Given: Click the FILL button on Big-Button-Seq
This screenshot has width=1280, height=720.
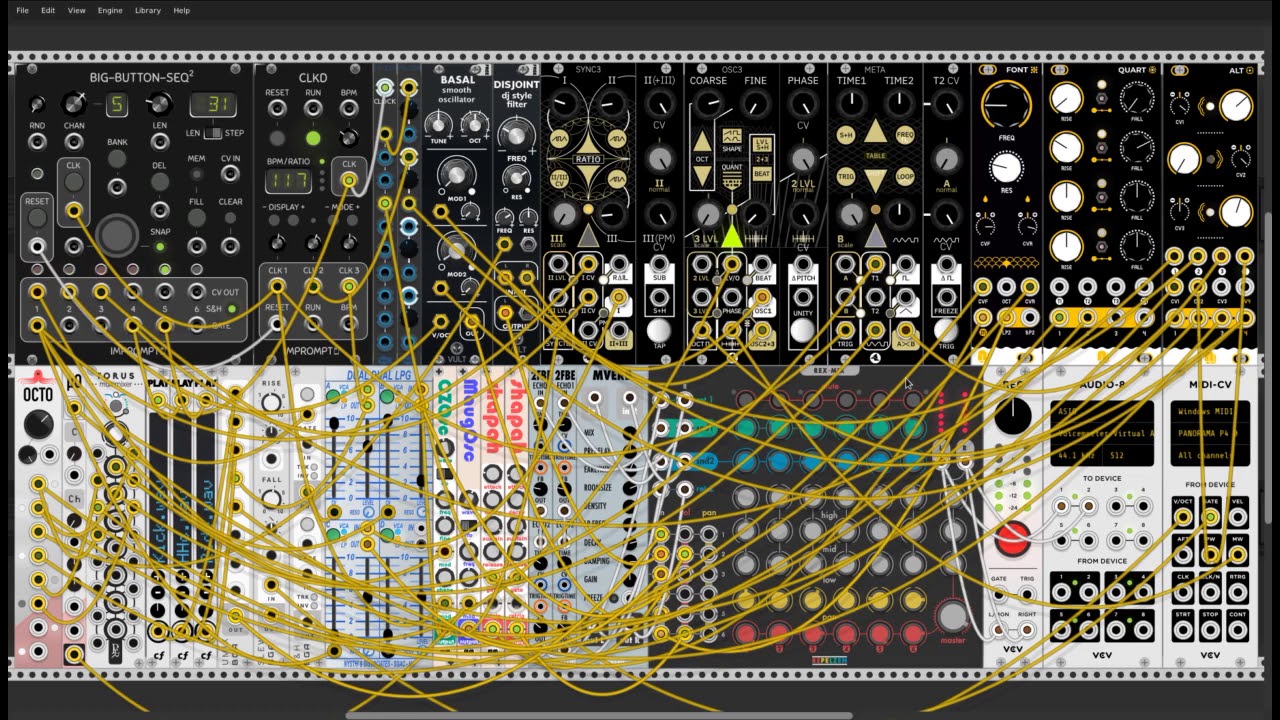Looking at the screenshot, I should click(197, 217).
